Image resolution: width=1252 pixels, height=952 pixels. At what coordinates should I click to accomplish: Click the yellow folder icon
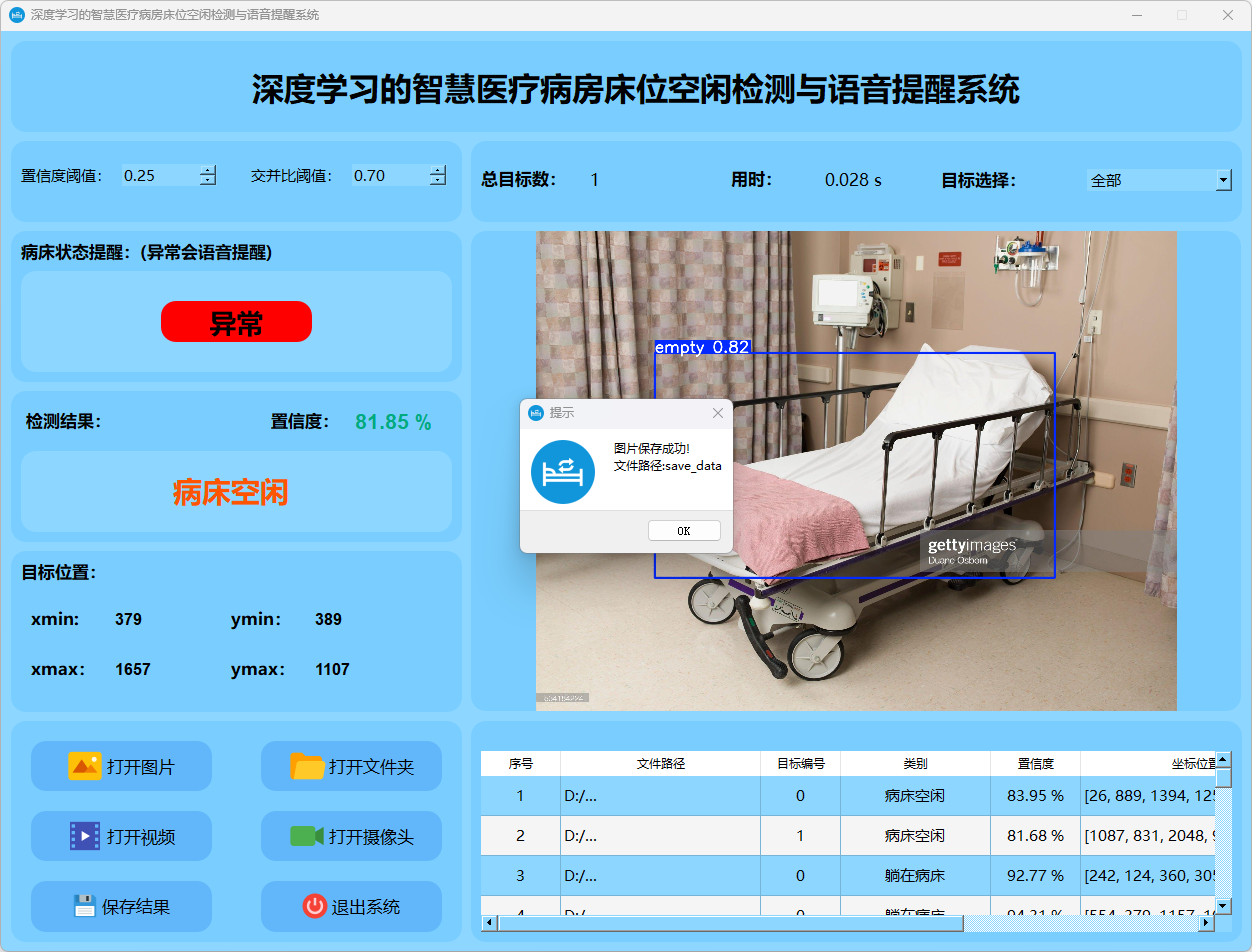tap(307, 766)
